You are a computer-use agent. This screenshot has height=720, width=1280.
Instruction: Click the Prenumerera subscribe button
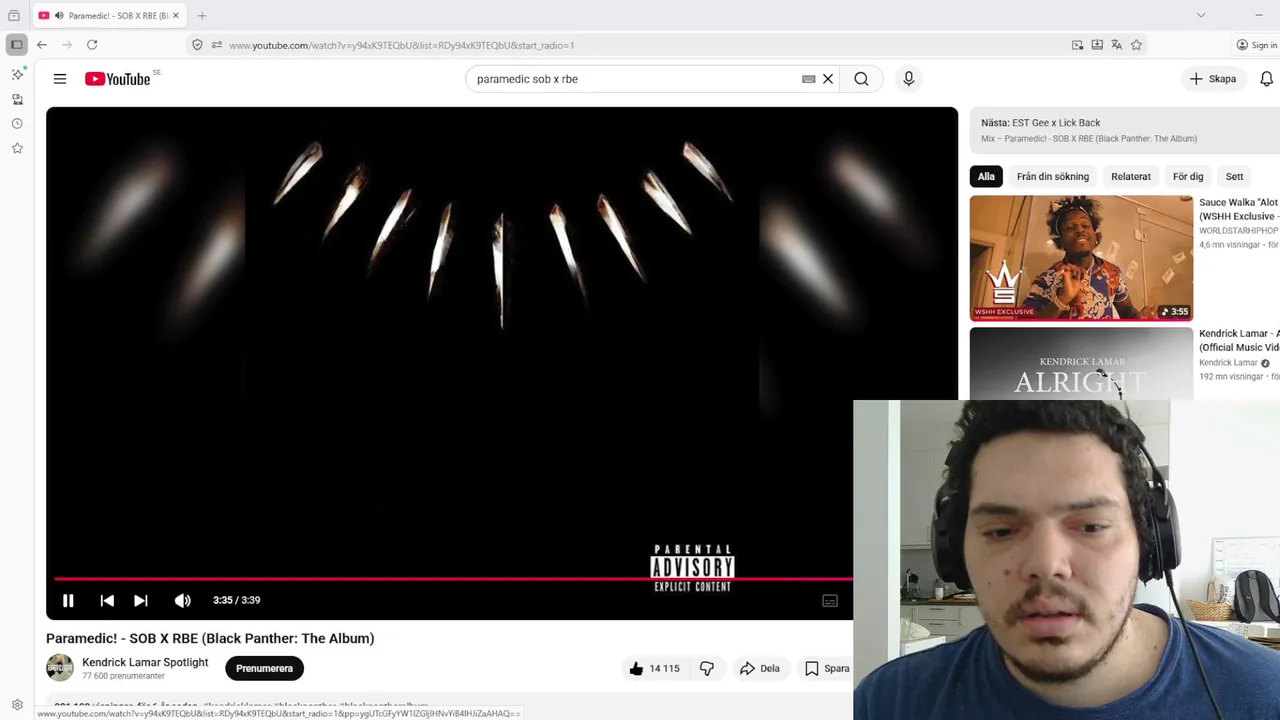click(x=264, y=668)
